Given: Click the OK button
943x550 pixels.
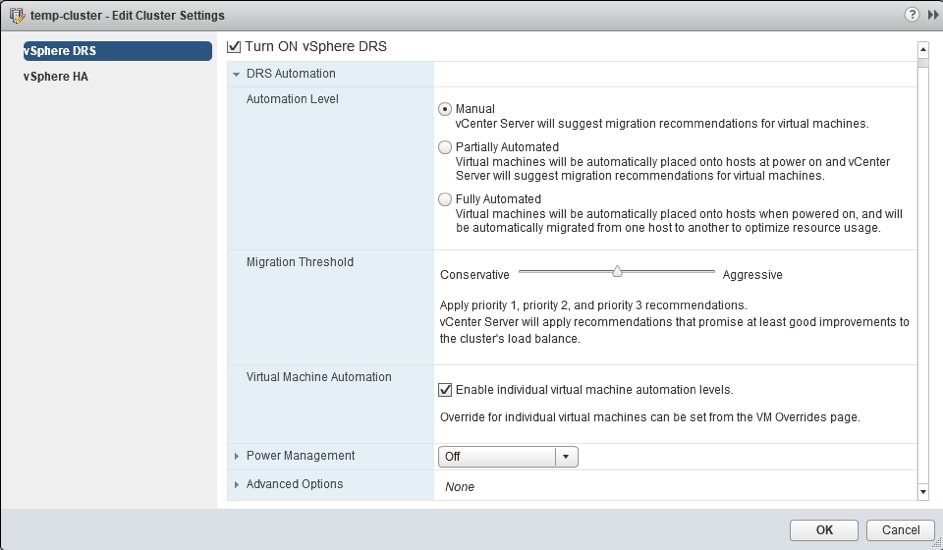Looking at the screenshot, I should coord(824,530).
